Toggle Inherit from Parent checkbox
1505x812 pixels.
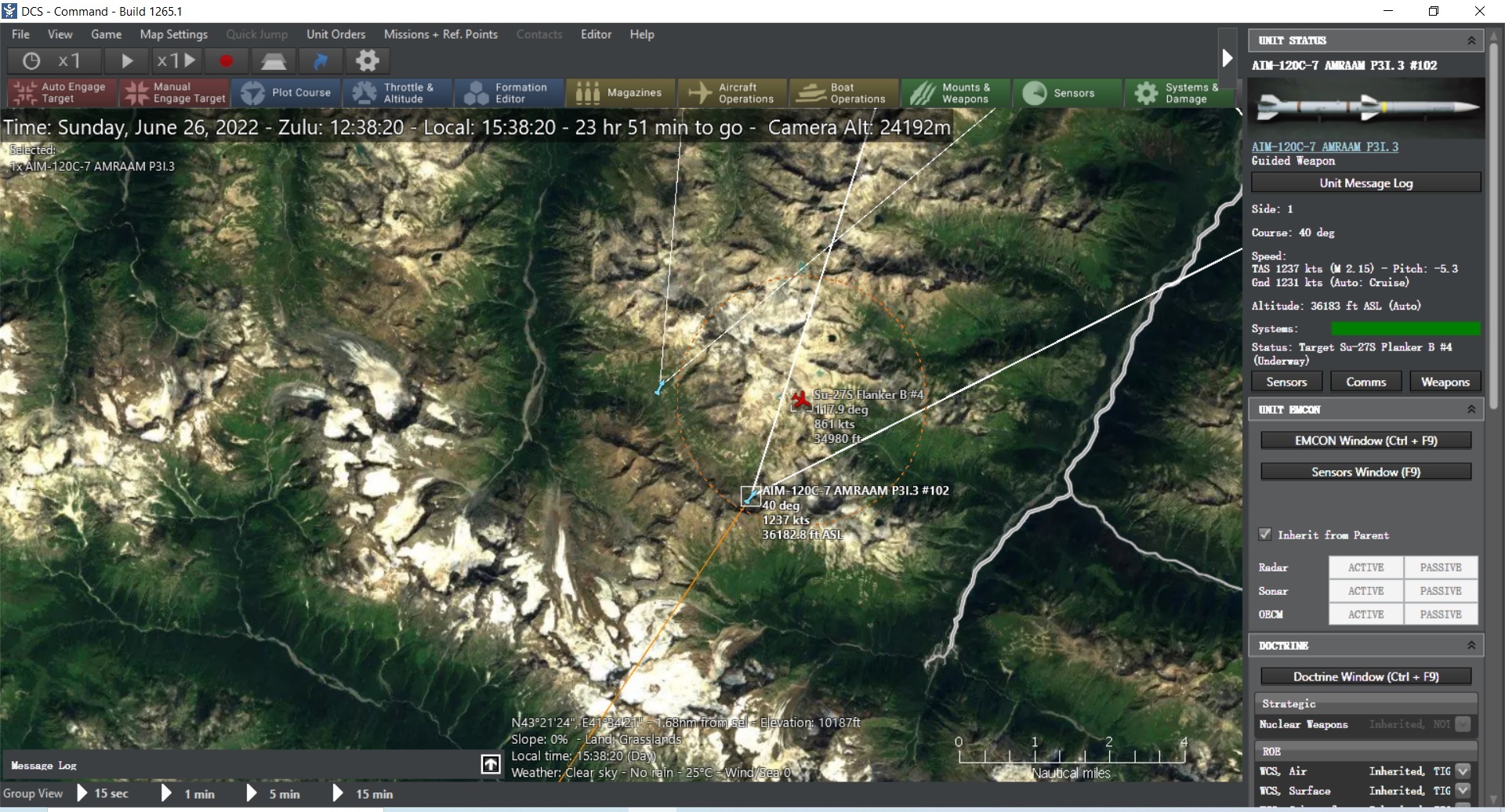[1264, 535]
